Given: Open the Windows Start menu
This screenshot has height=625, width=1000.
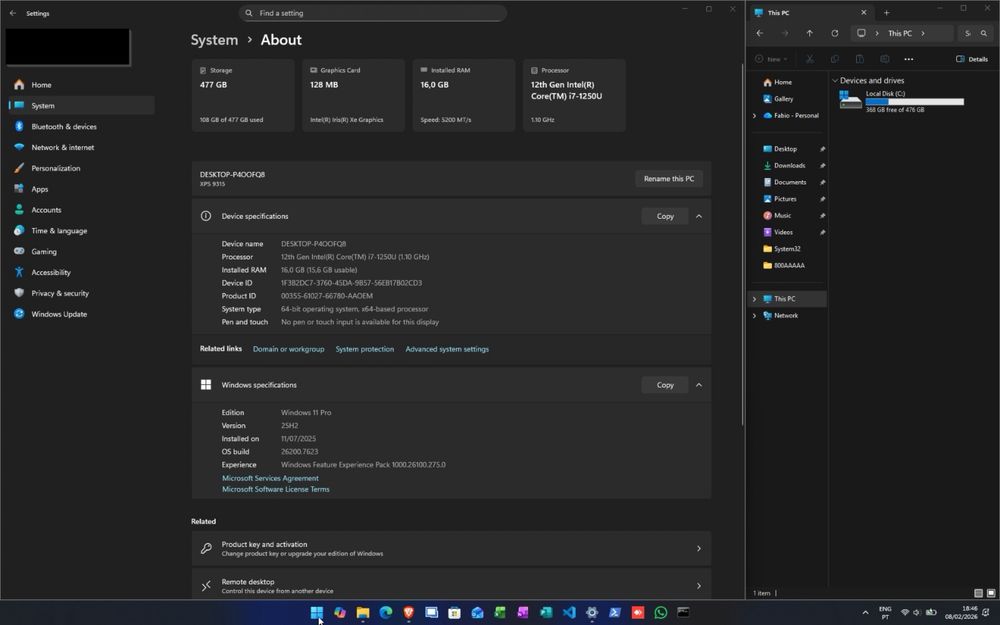Looking at the screenshot, I should click(317, 613).
